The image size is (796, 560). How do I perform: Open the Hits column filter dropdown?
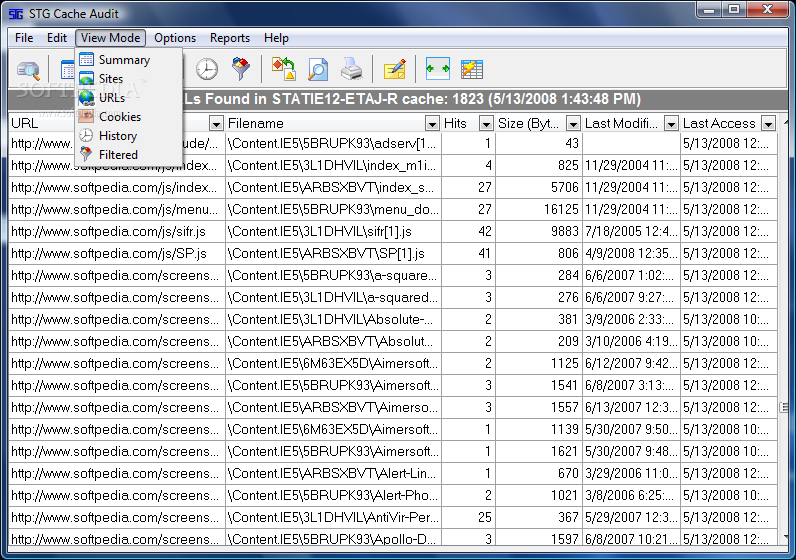486,123
